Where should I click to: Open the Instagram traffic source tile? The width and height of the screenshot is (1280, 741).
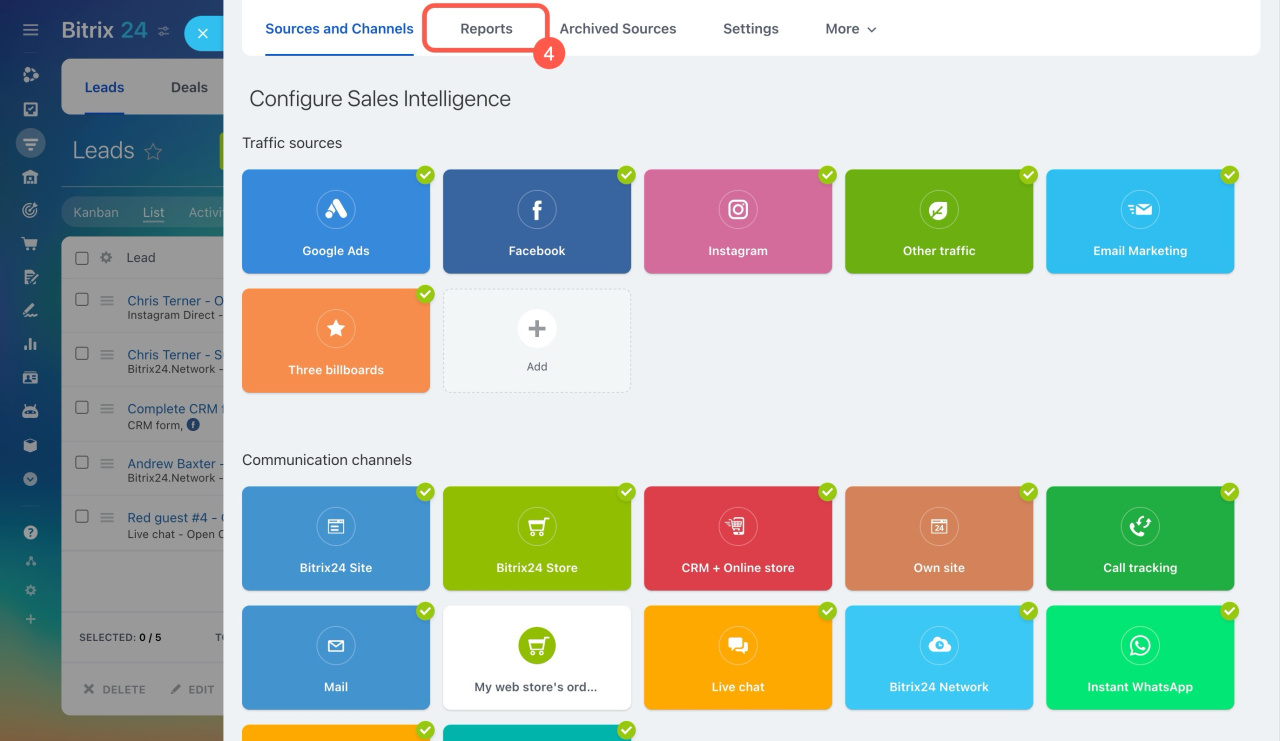[738, 221]
